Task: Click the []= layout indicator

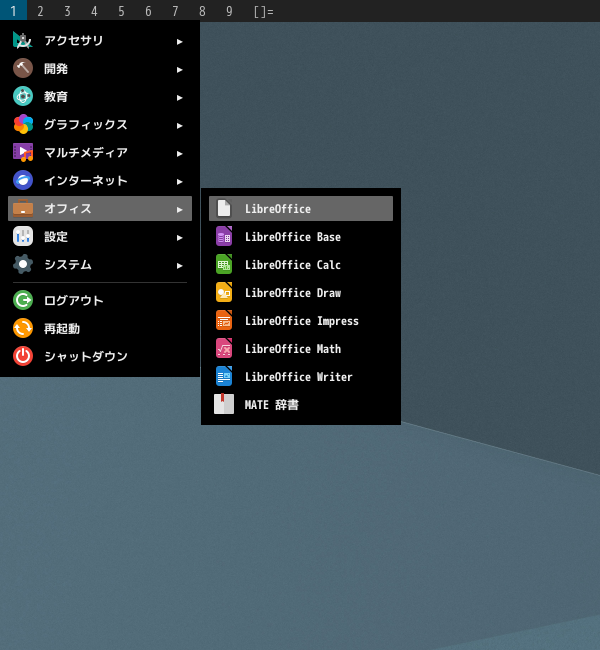Action: [x=264, y=12]
